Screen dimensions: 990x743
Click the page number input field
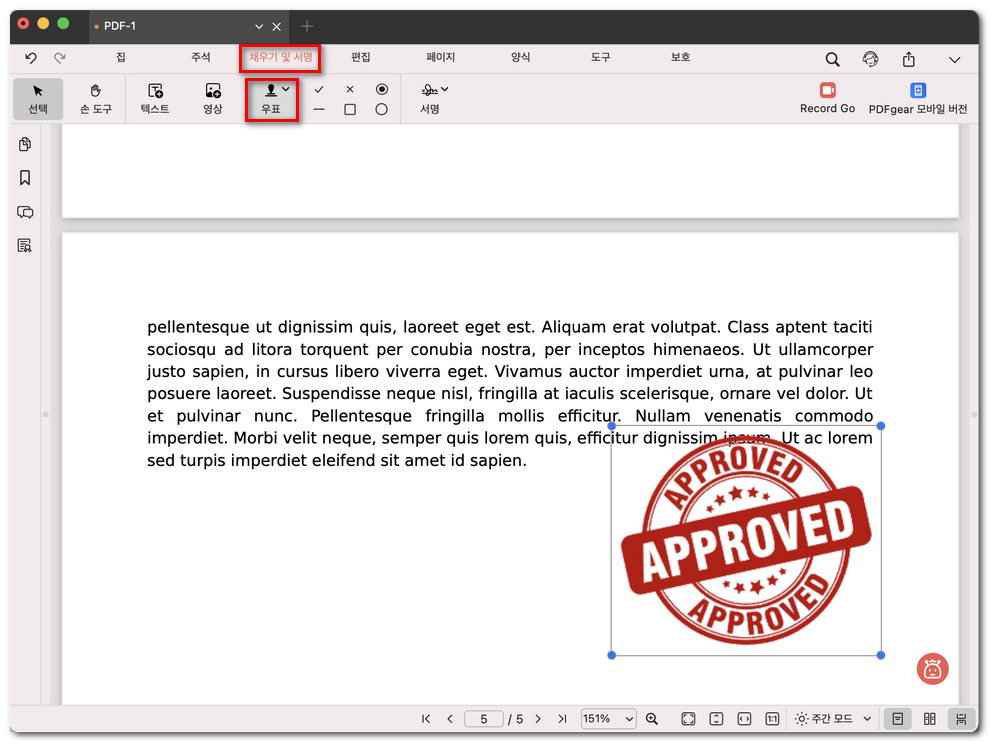pyautogui.click(x=485, y=719)
